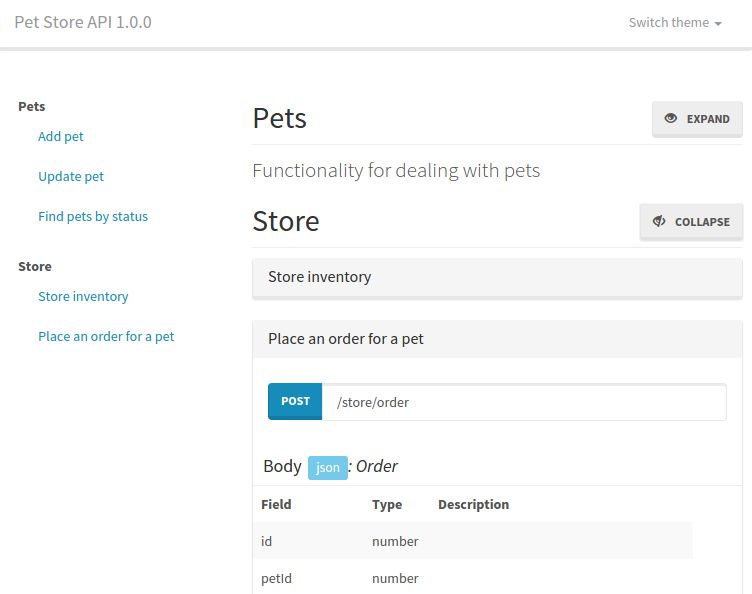Expand the Pets section

[x=697, y=119]
